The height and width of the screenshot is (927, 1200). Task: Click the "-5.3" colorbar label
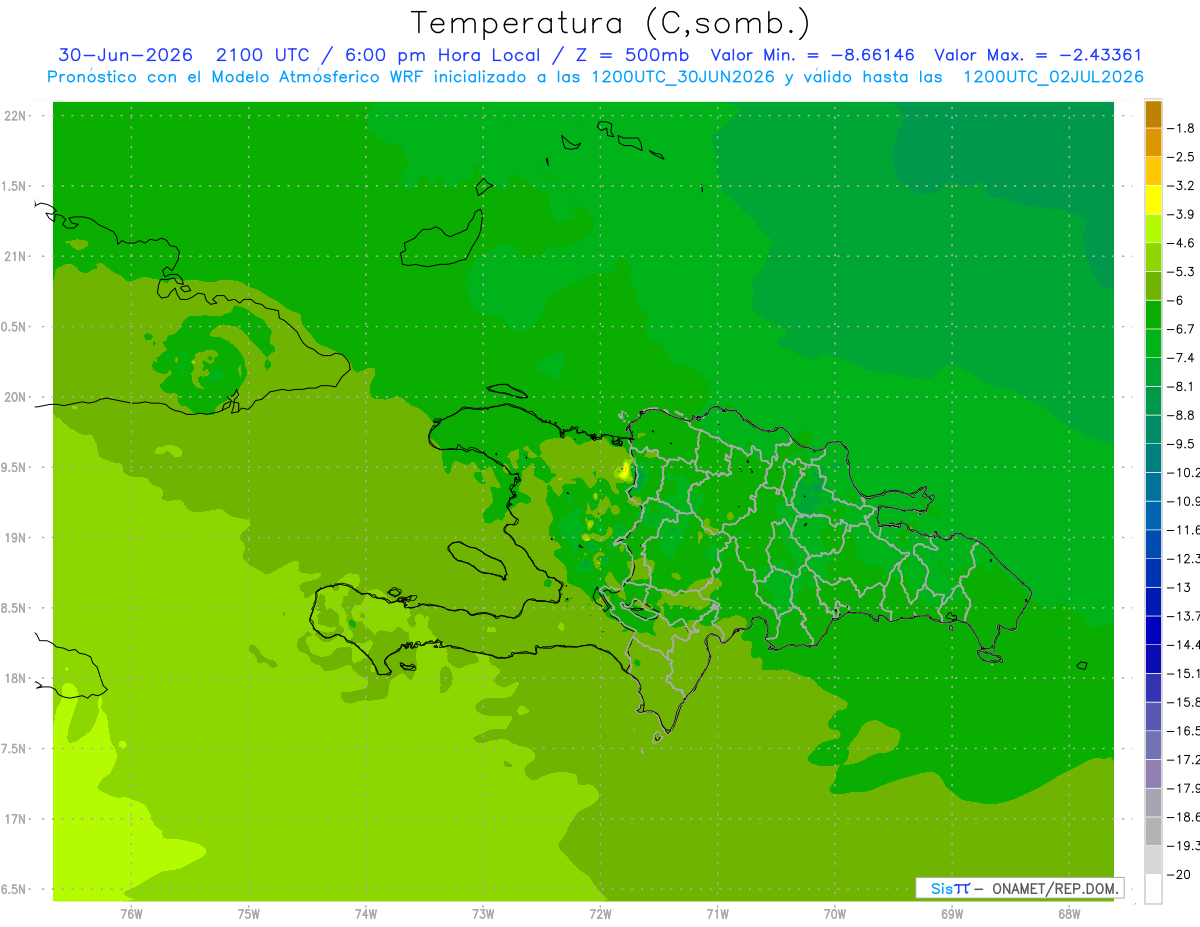[1181, 271]
